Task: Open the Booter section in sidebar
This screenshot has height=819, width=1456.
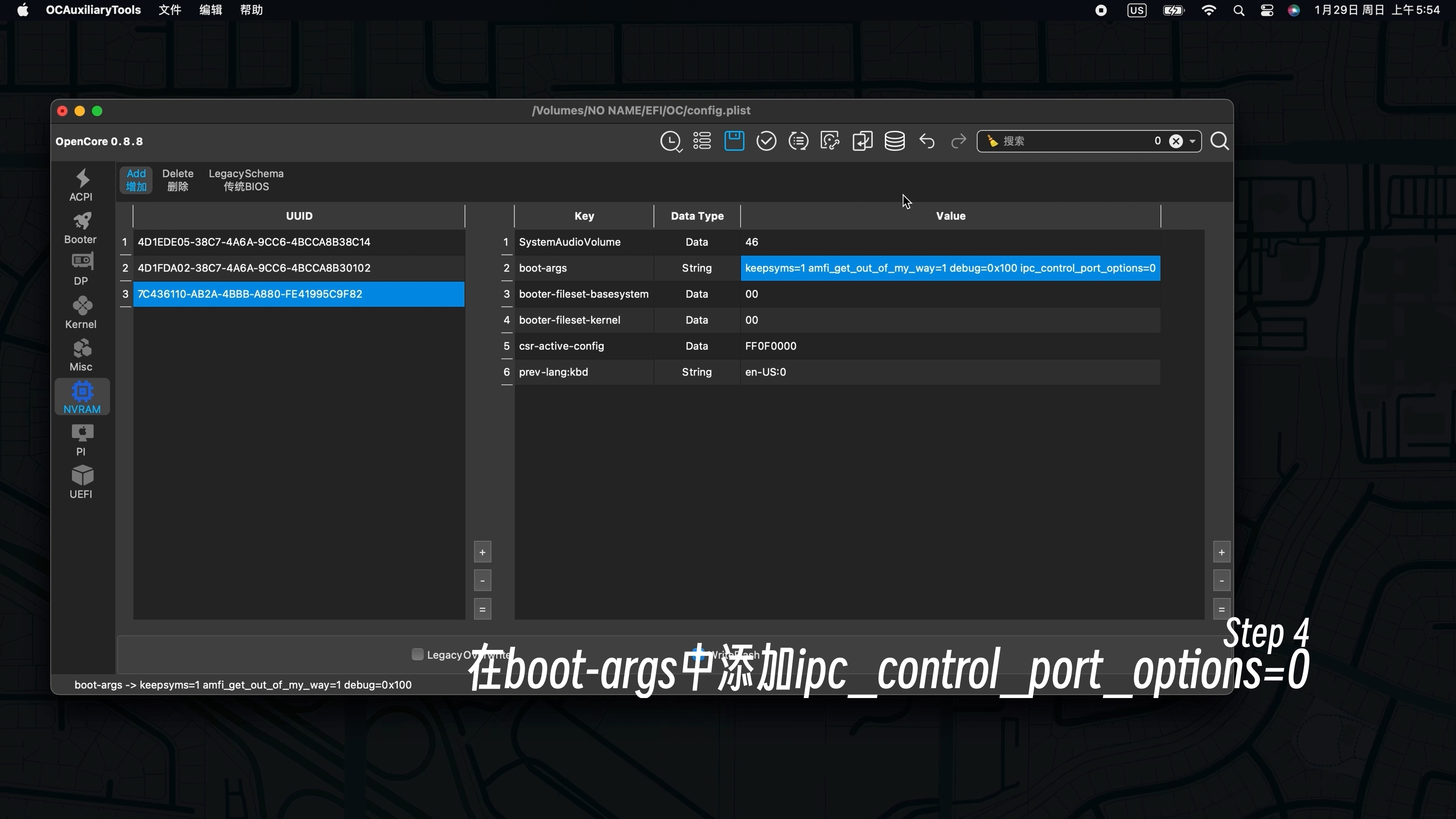Action: point(82,227)
